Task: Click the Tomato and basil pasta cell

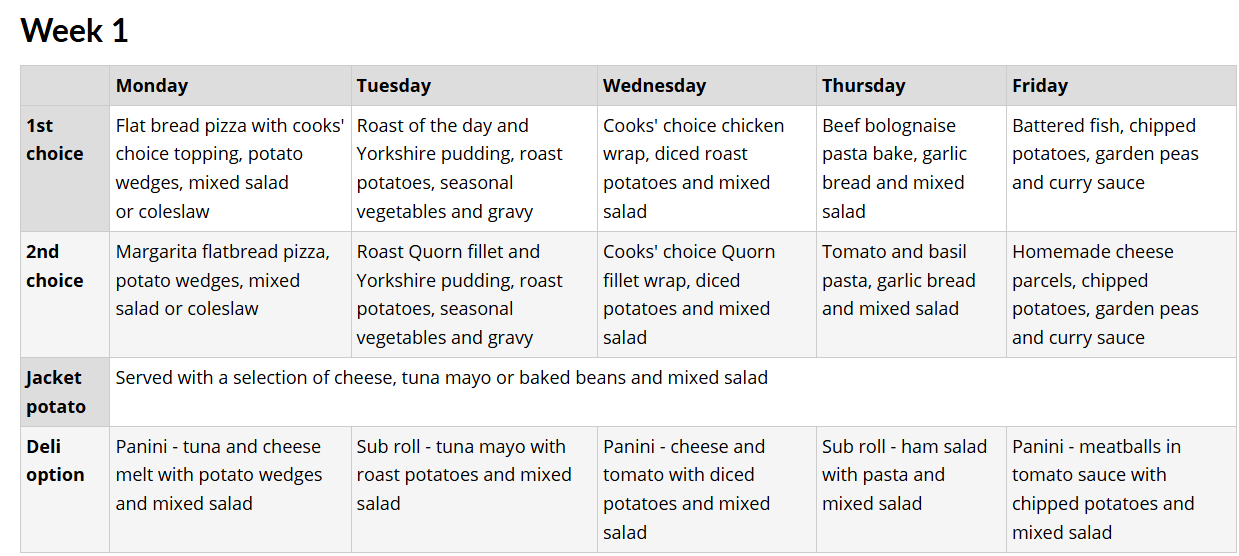Action: coord(911,295)
